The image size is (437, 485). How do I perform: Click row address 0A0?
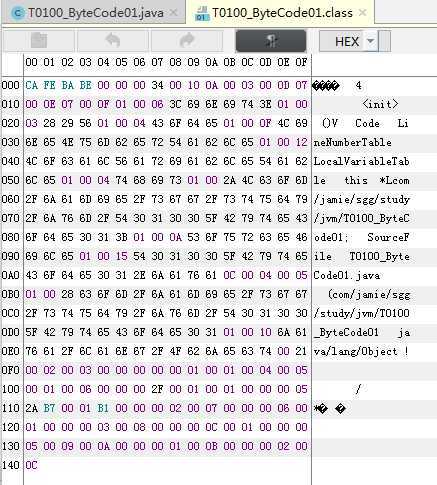[x=11, y=275]
